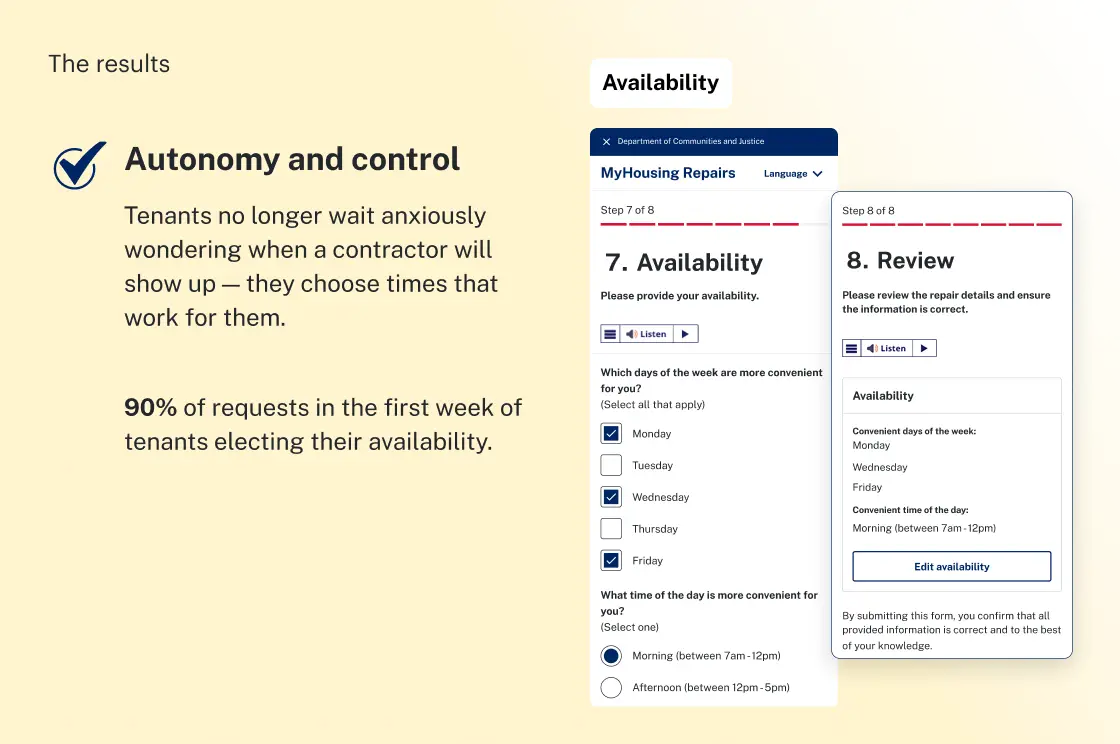Click the hamburger menu icon on the Review toolbar
This screenshot has width=1120, height=744.
click(851, 347)
